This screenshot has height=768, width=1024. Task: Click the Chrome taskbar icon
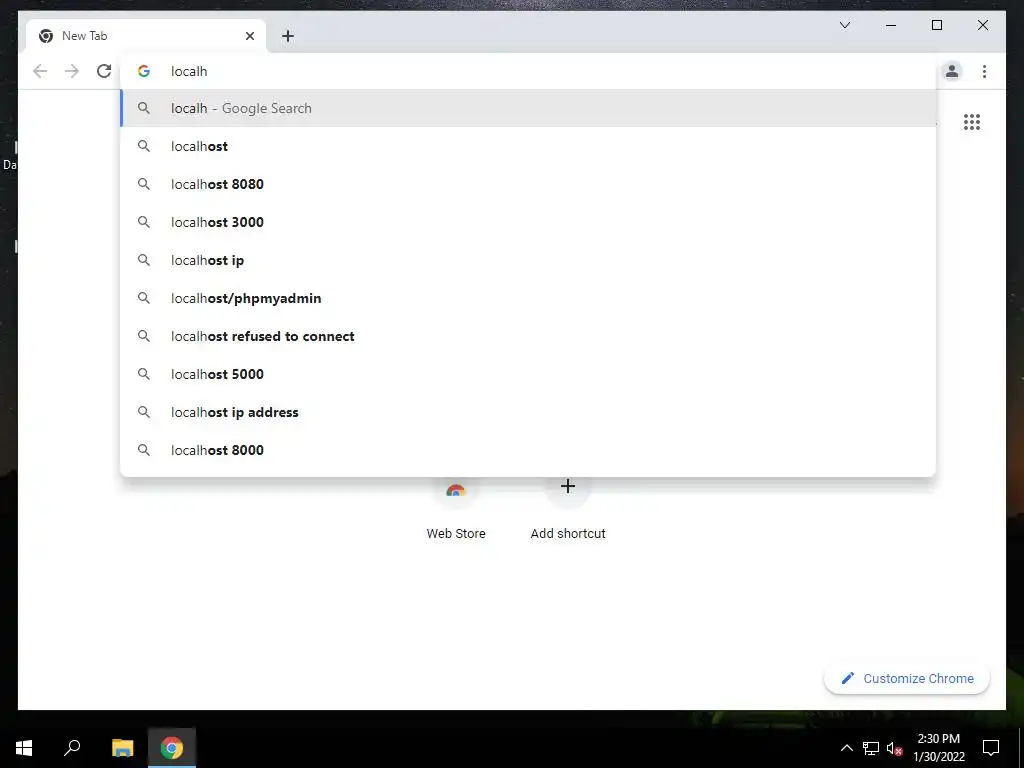click(172, 748)
